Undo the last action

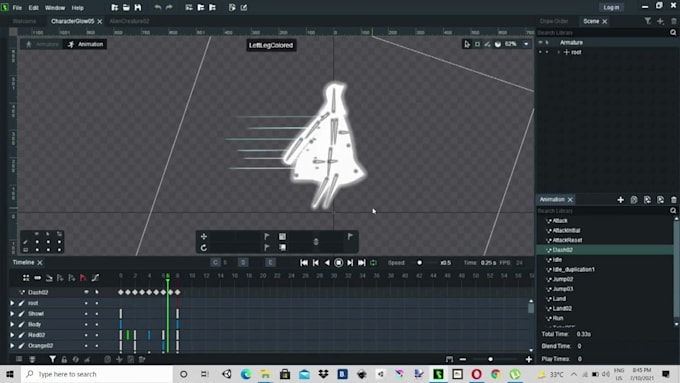[x=157, y=7]
